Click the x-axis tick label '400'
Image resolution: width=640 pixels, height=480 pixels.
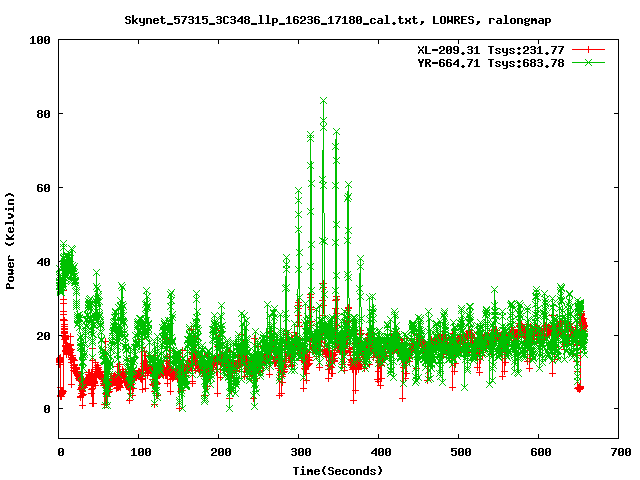pos(380,452)
